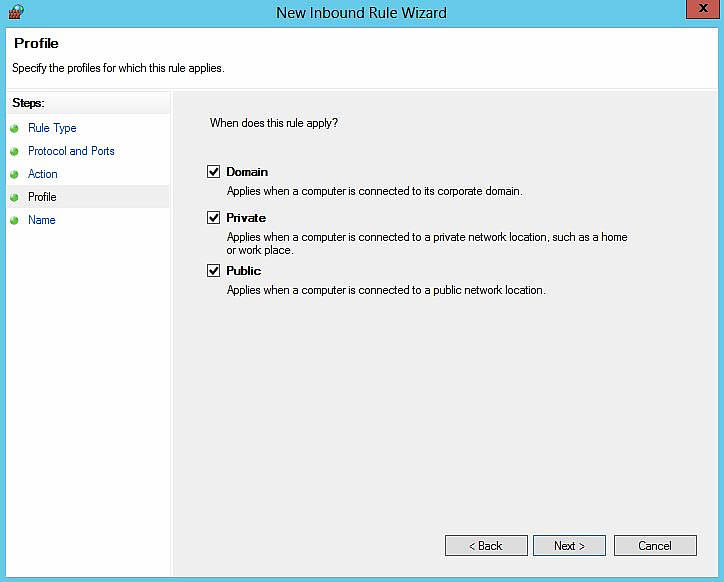The width and height of the screenshot is (724, 582).
Task: Click the green bullet beside Protocol and Ports
Action: click(15, 151)
